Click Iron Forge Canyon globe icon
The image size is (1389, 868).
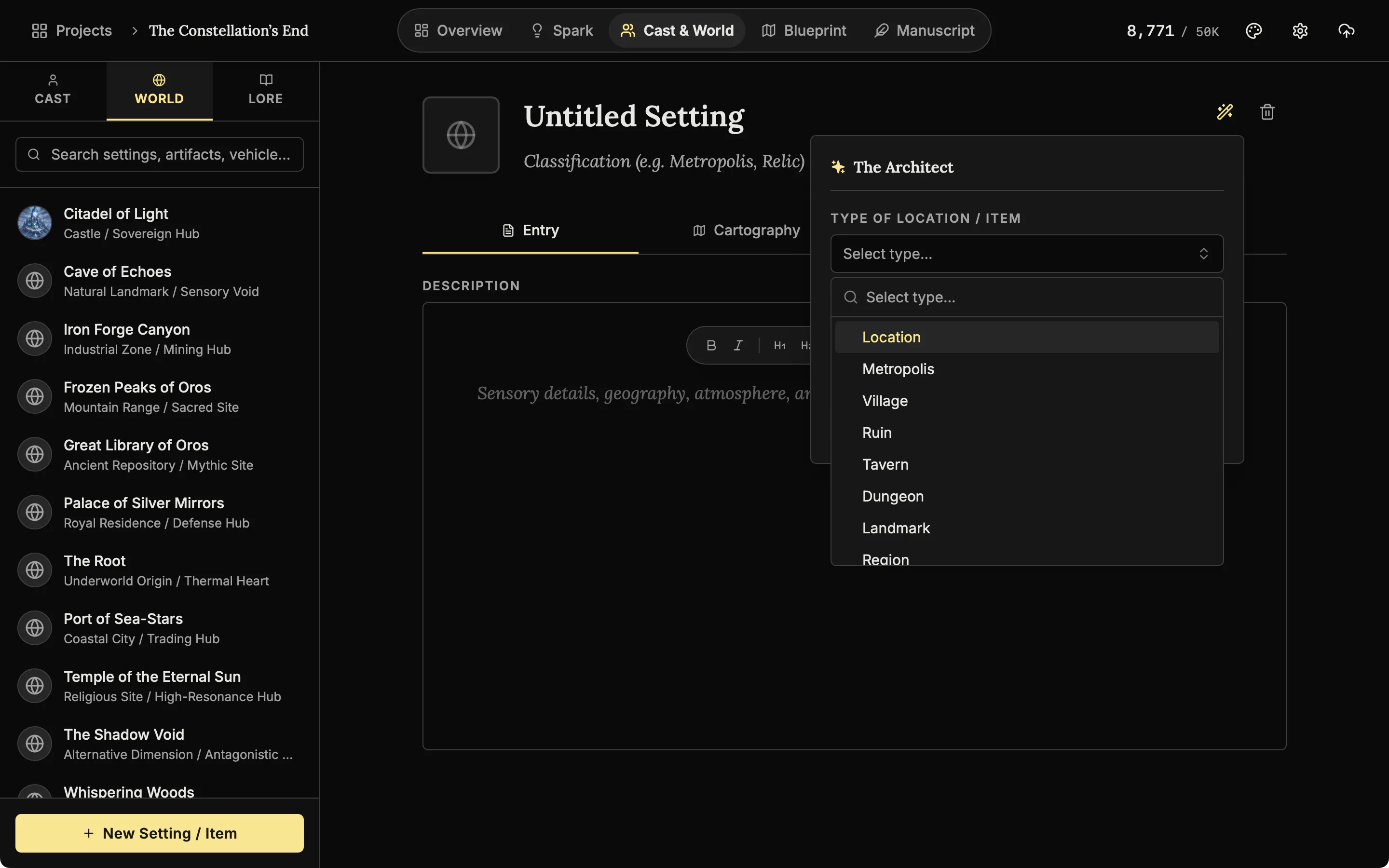click(34, 339)
